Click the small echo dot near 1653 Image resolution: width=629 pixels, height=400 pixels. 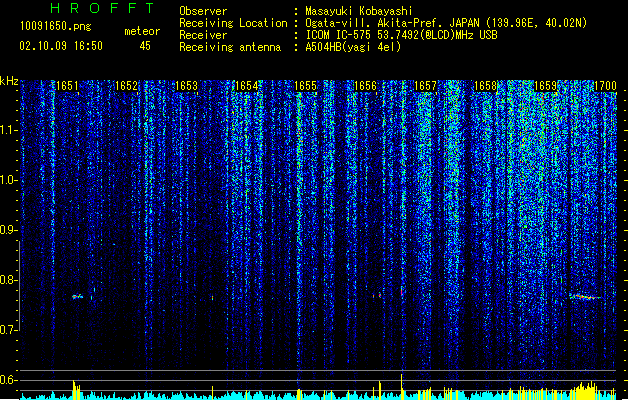point(213,298)
